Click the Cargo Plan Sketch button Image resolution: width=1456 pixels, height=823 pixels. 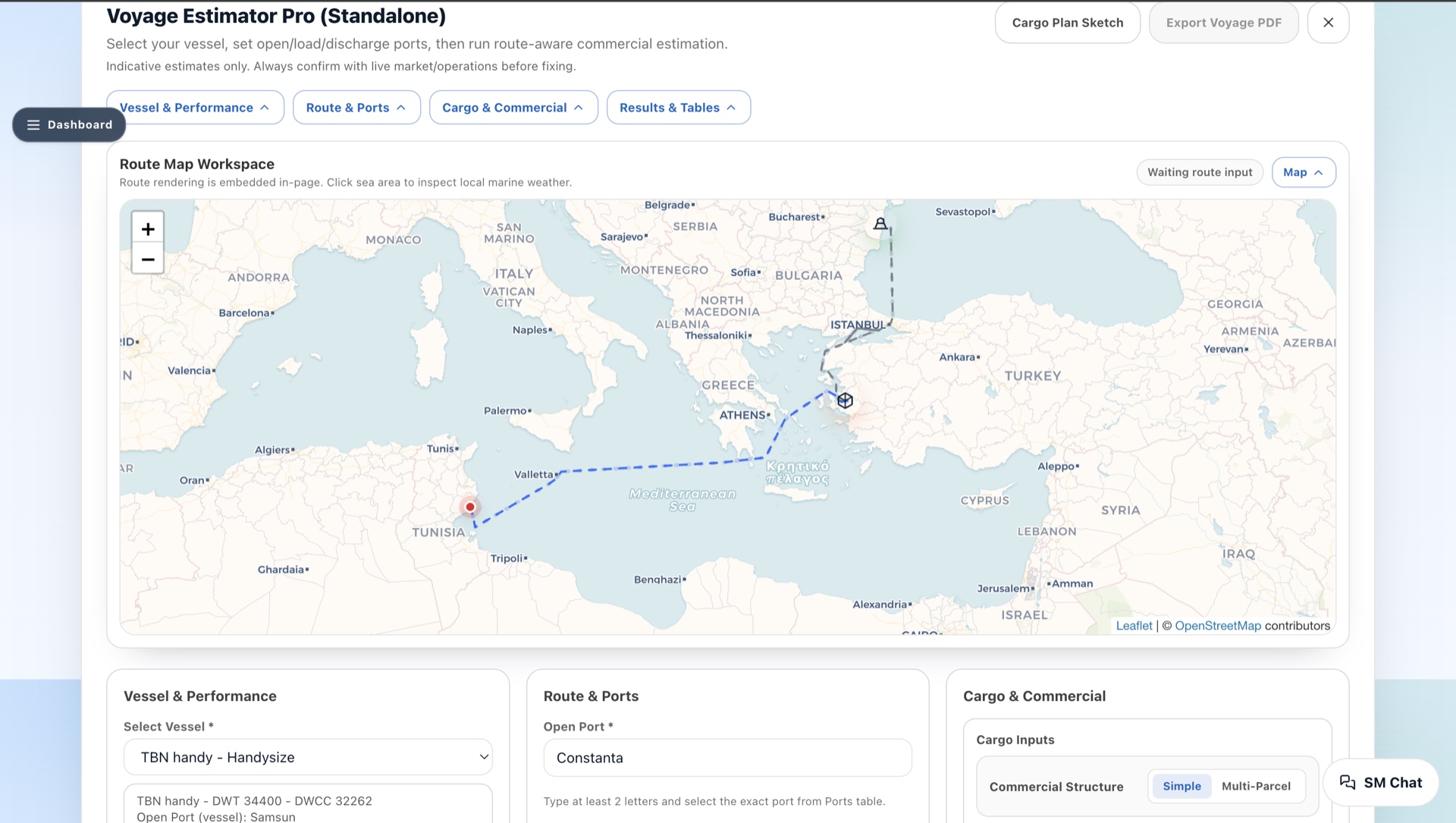click(1067, 22)
